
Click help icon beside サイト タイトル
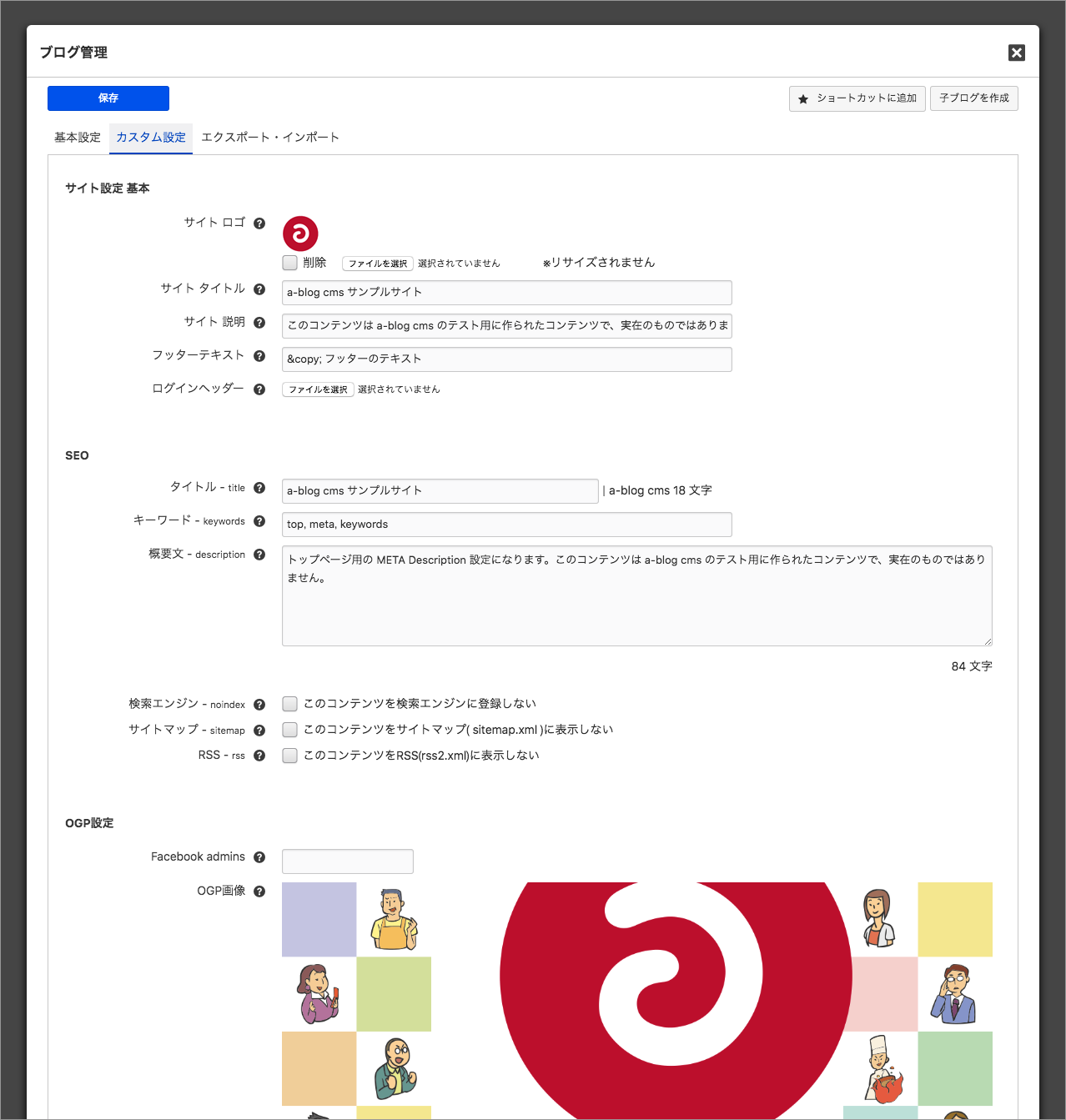coord(259,289)
